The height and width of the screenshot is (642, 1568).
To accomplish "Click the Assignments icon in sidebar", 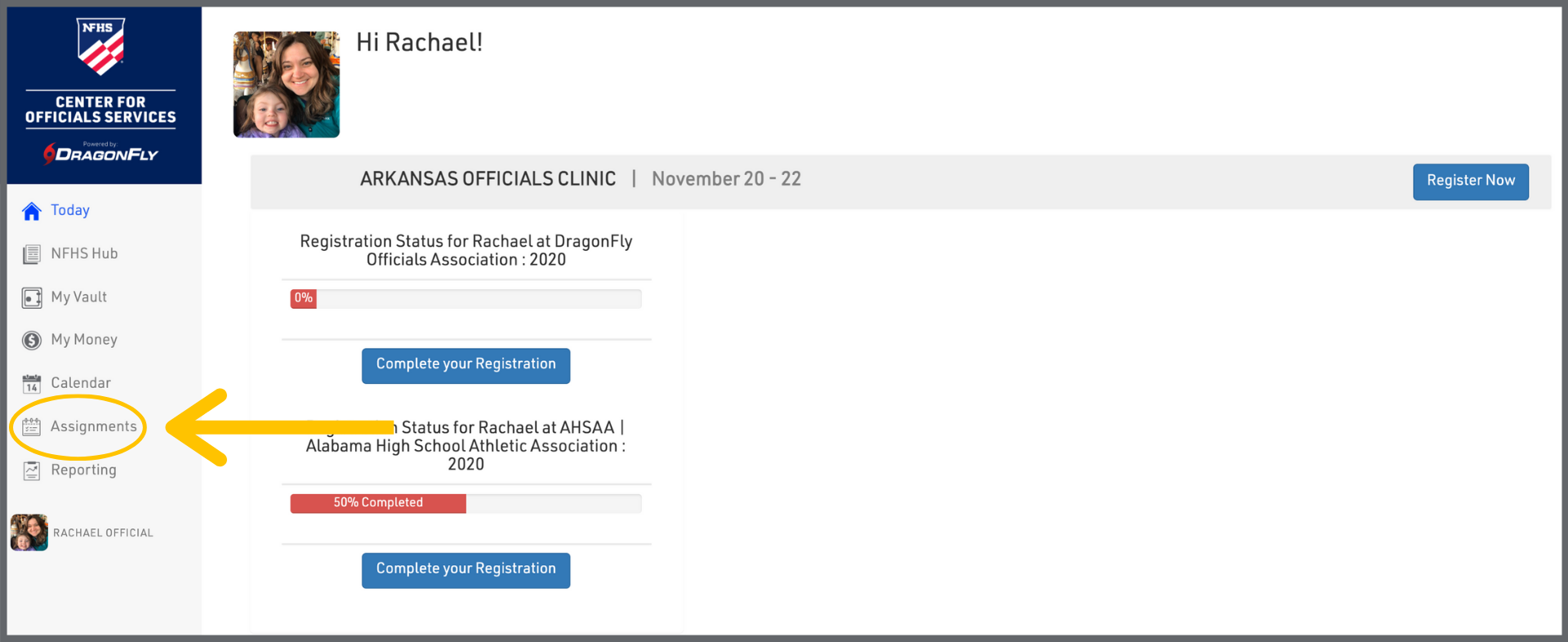I will click(32, 426).
